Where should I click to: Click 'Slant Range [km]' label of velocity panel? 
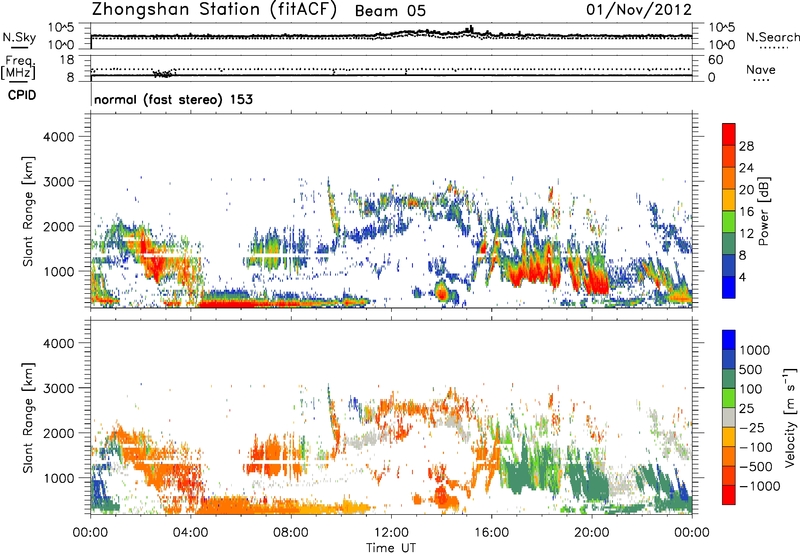point(28,418)
